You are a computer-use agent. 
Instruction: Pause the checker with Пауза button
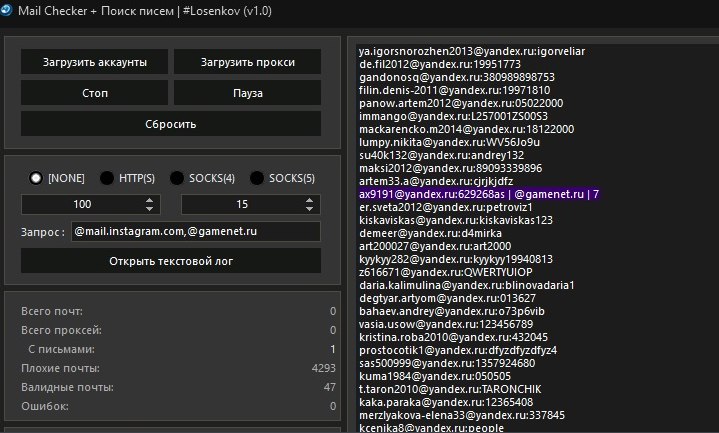(x=248, y=93)
